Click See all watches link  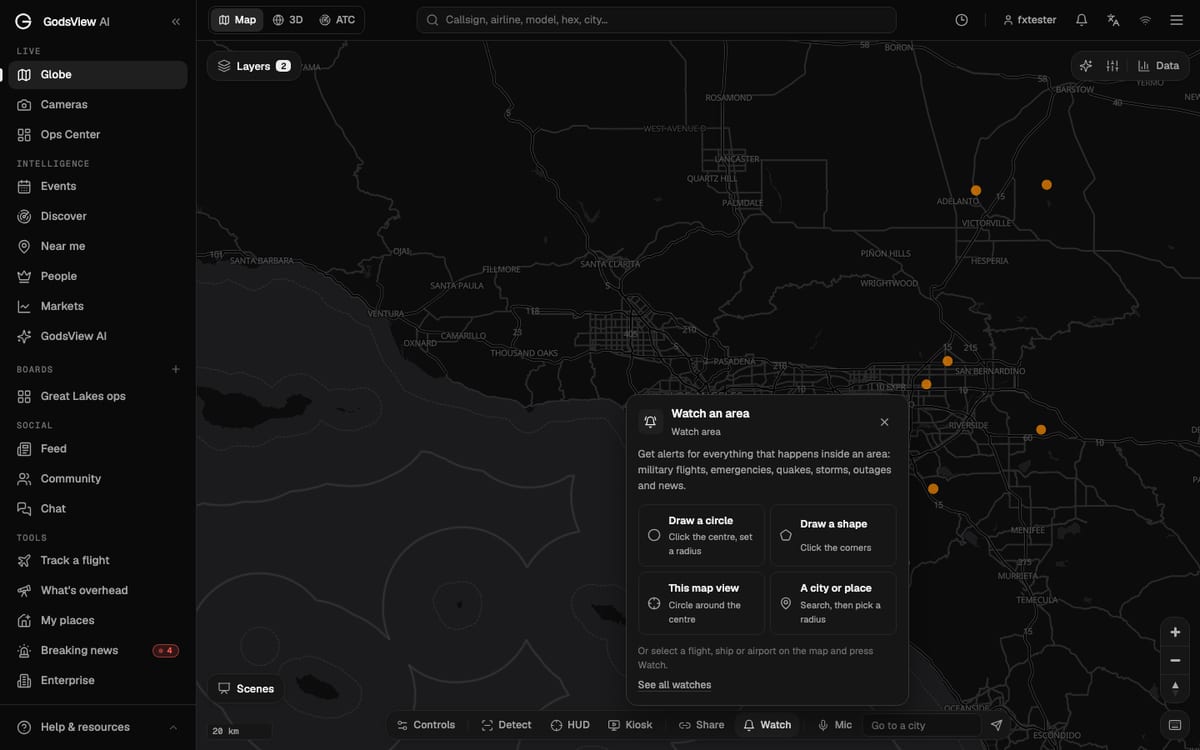[674, 685]
